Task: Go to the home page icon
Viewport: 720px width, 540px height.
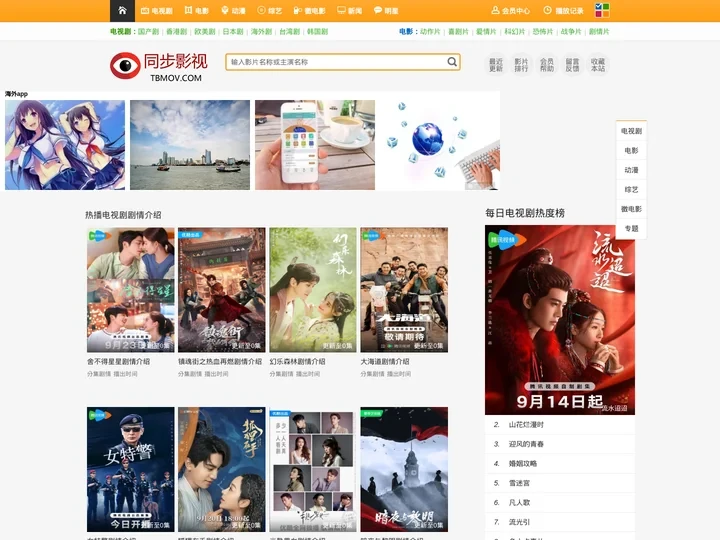Action: click(122, 11)
